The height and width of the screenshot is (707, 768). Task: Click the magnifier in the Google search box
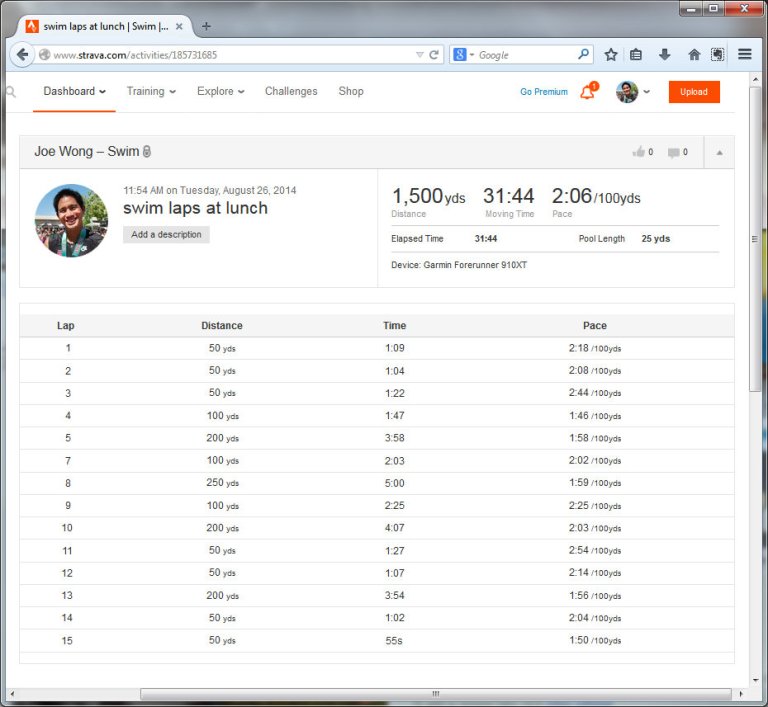[583, 54]
